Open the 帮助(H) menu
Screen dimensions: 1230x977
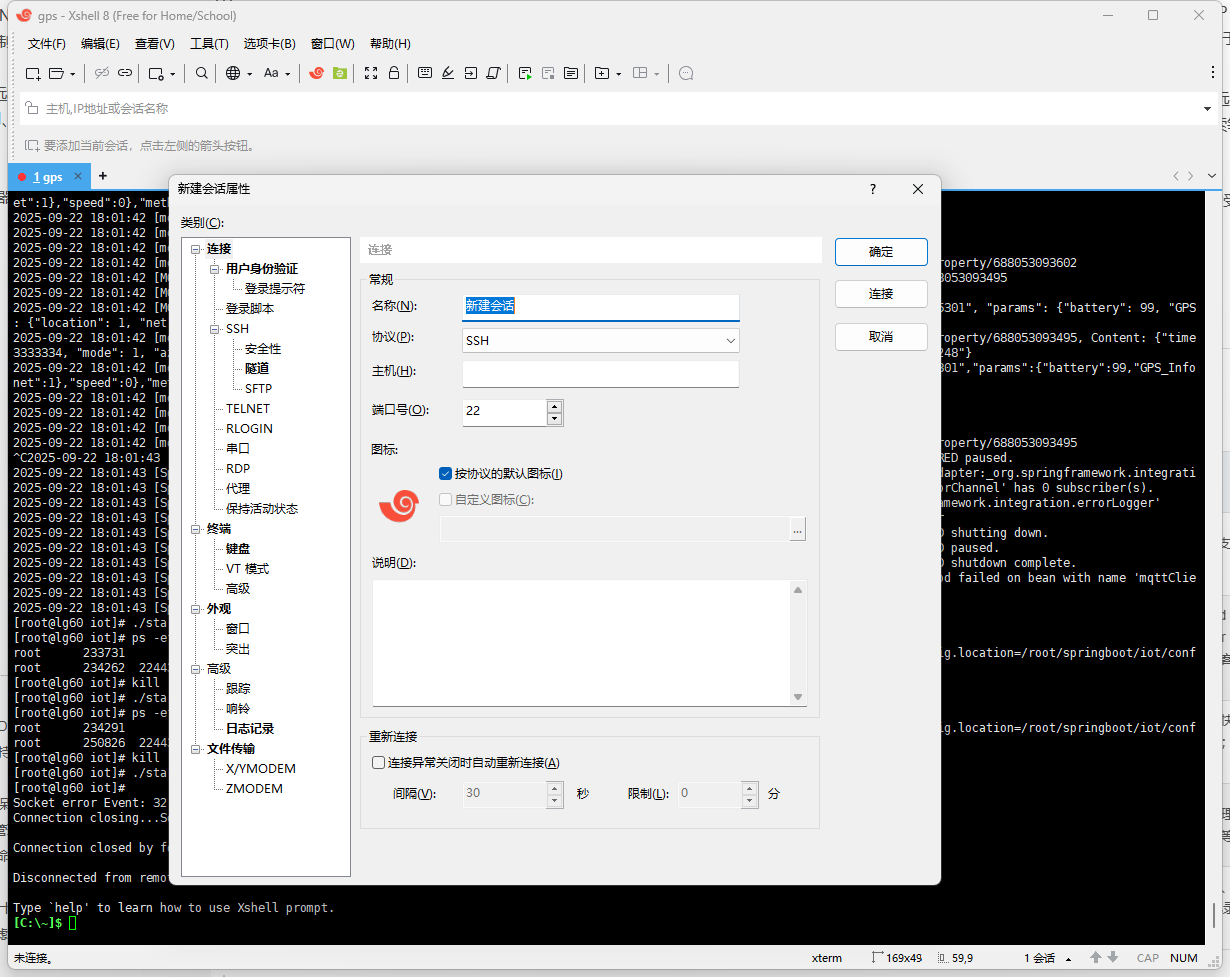click(x=390, y=44)
